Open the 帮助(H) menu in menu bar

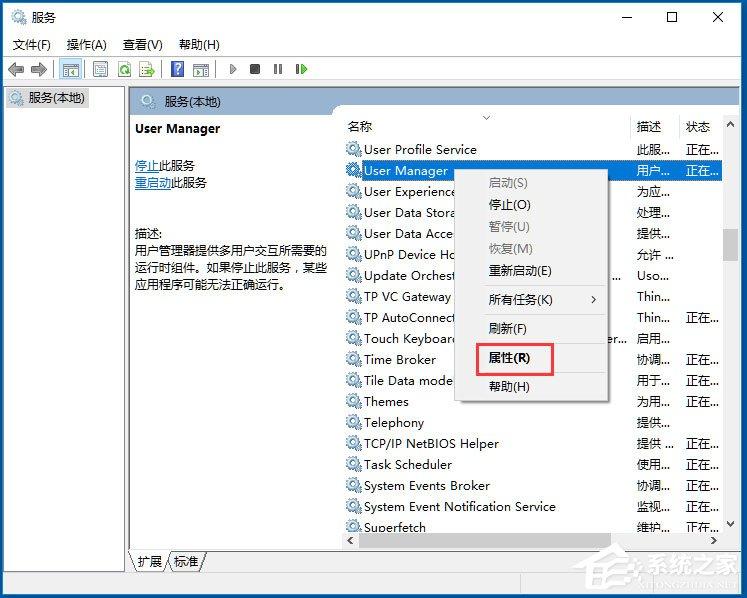199,45
